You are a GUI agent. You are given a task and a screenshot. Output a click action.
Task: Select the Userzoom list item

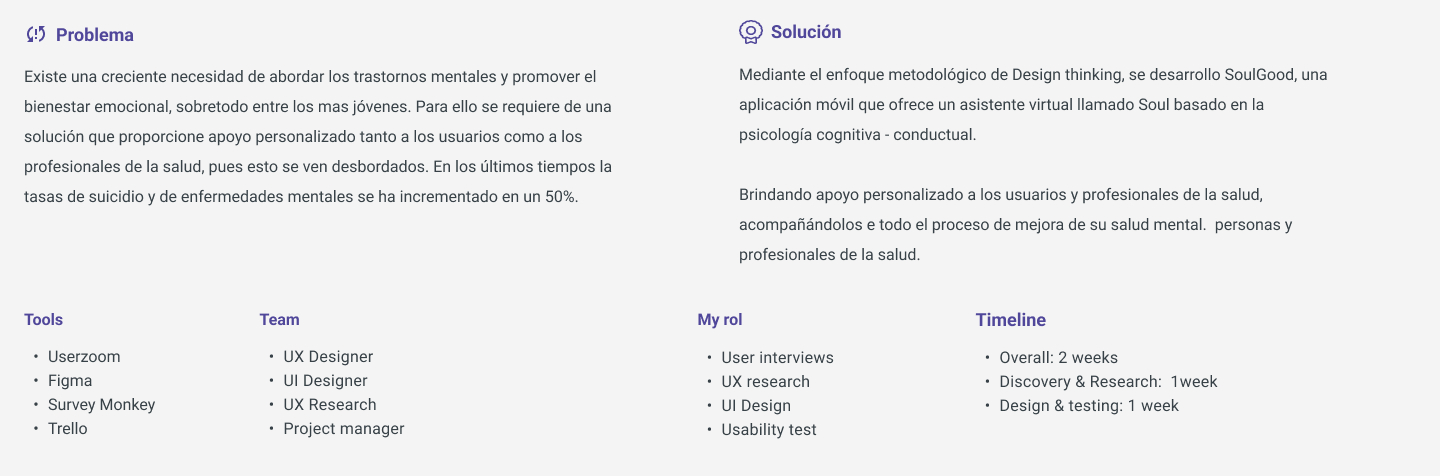(x=84, y=357)
